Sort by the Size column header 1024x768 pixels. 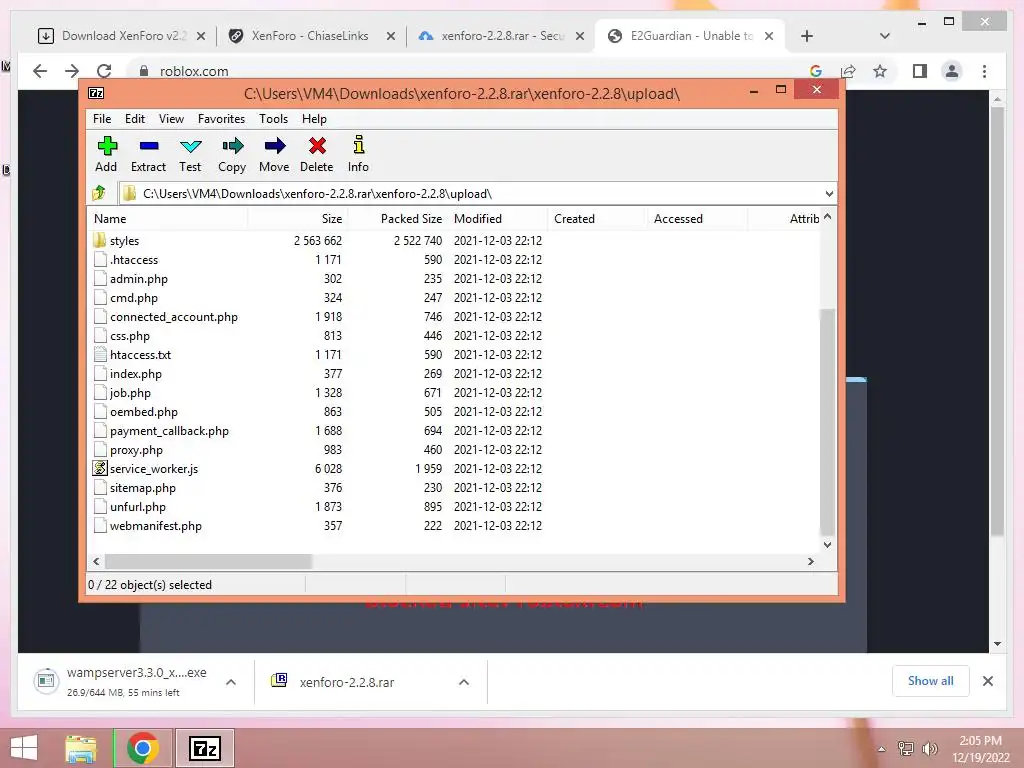click(x=297, y=219)
